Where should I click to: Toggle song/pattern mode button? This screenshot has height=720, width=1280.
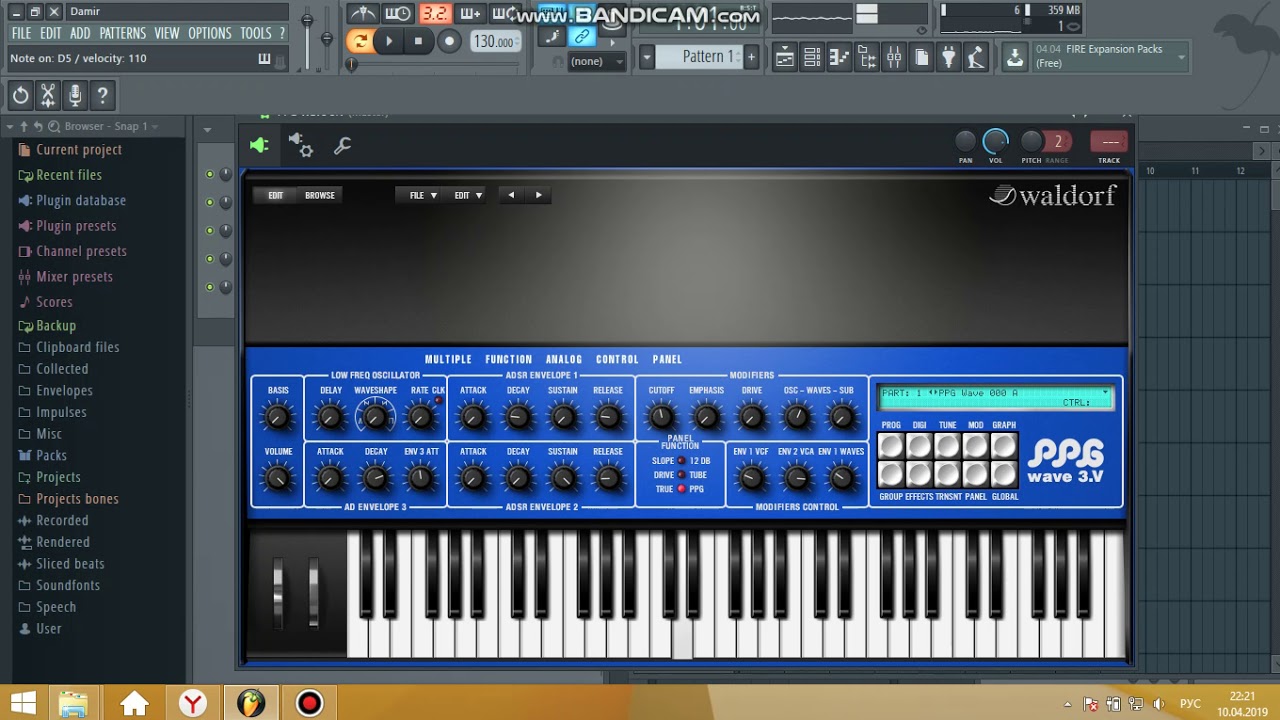pos(359,41)
